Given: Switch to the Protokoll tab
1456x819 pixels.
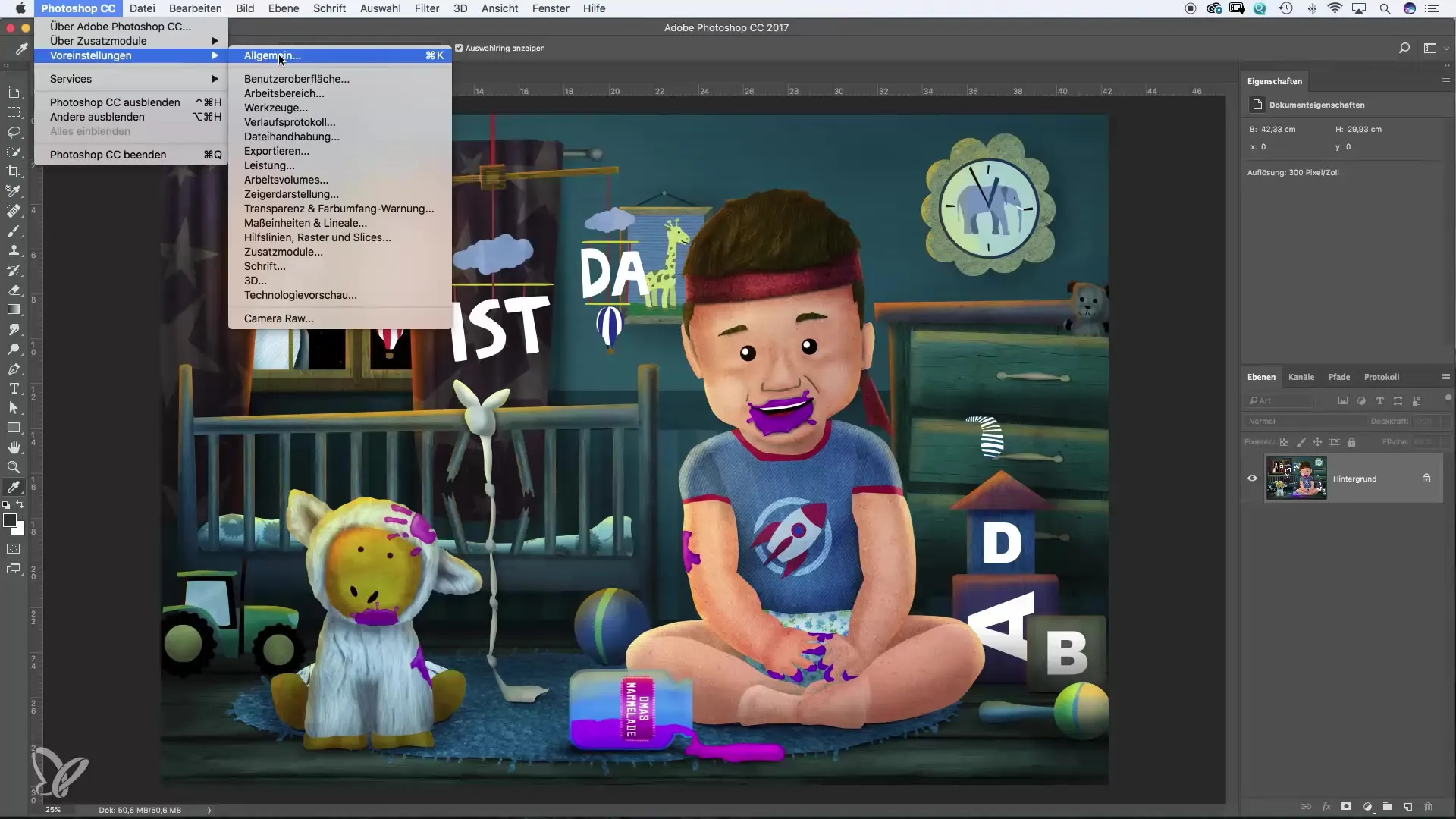Looking at the screenshot, I should (1382, 377).
